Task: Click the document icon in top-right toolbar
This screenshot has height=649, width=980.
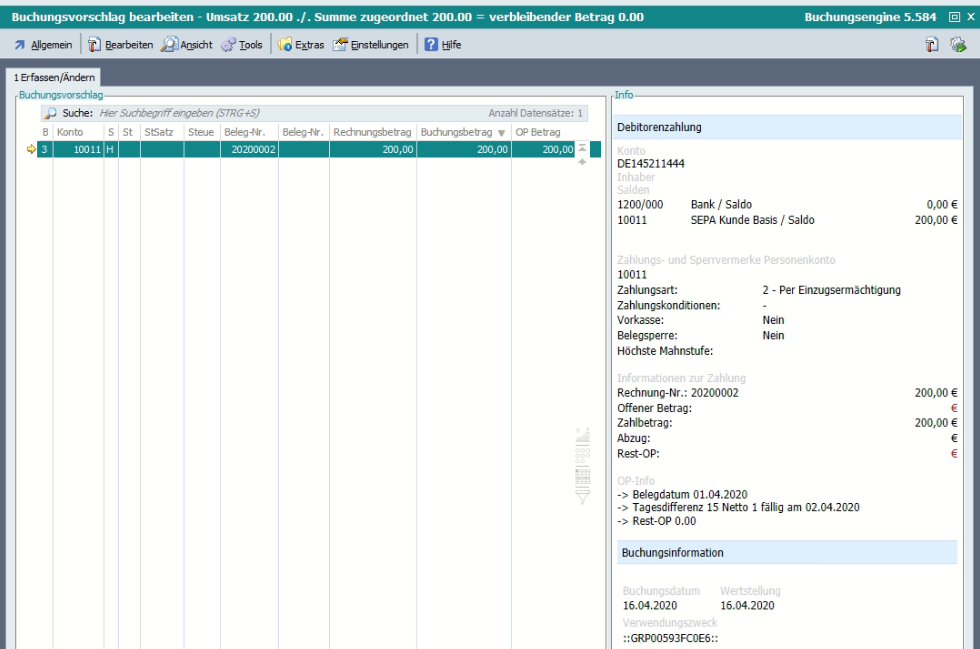Action: (931, 45)
